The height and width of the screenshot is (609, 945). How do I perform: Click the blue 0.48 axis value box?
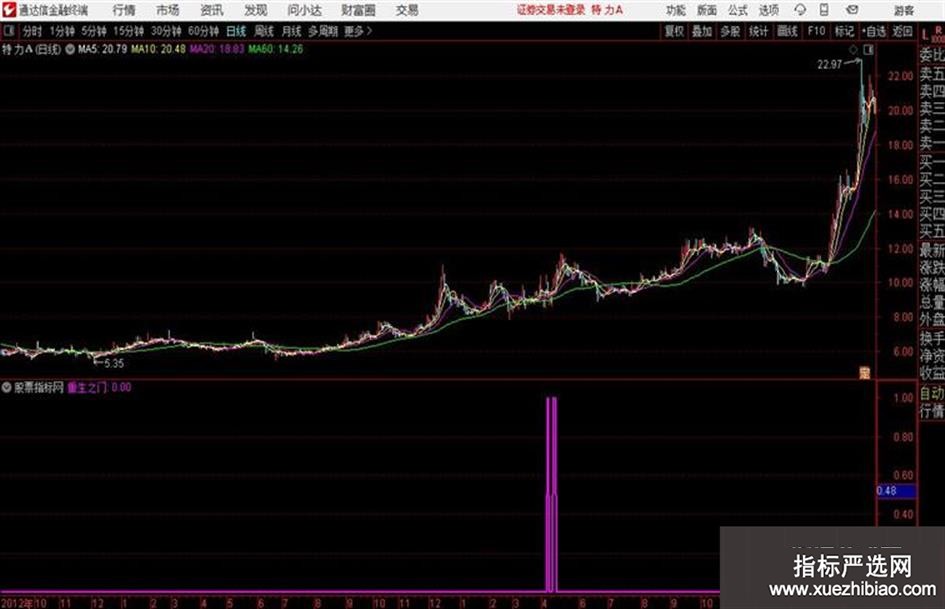(897, 491)
